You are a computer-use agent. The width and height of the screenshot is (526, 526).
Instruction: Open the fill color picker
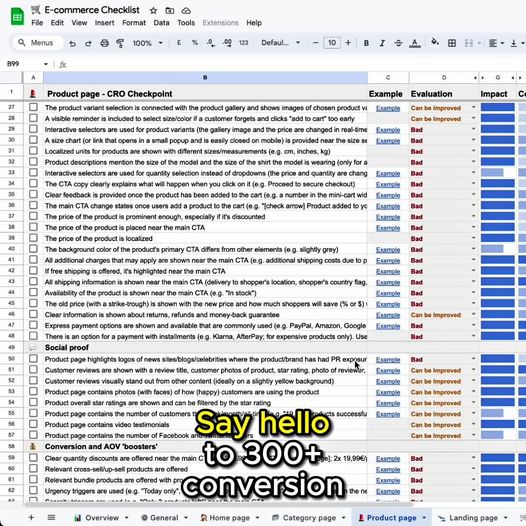435,42
